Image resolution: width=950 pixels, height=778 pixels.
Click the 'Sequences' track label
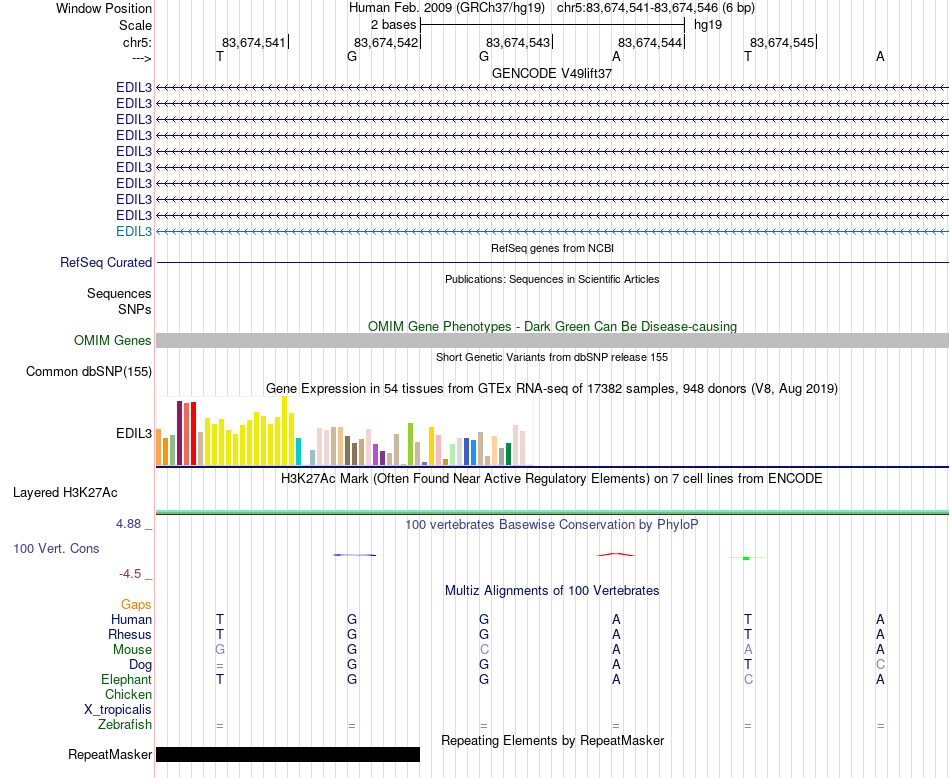[119, 293]
